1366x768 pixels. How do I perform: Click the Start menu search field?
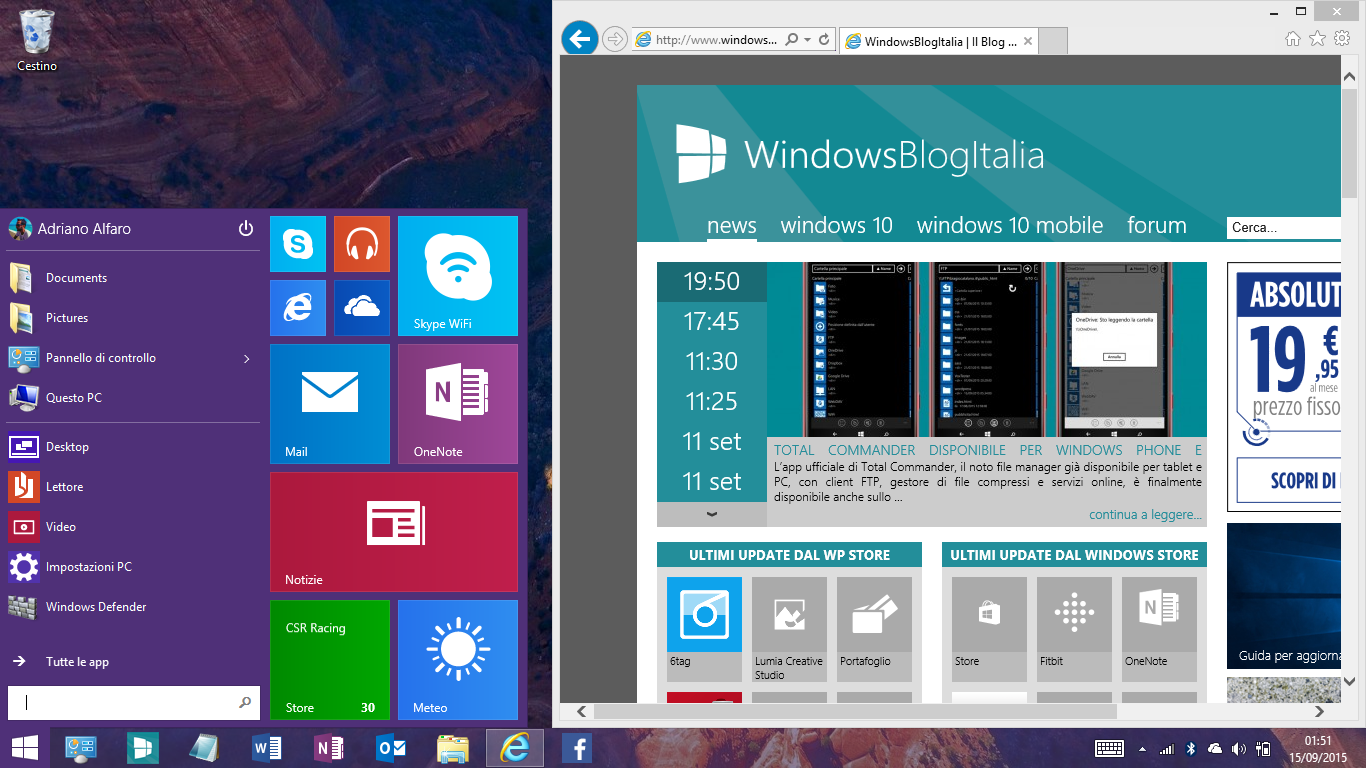point(133,703)
